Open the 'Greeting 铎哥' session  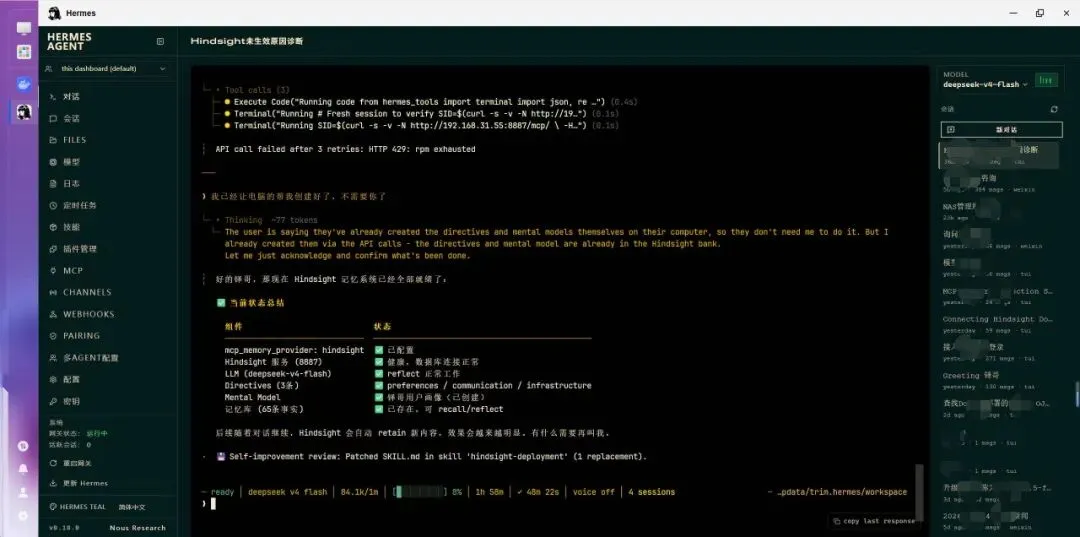click(x=997, y=381)
